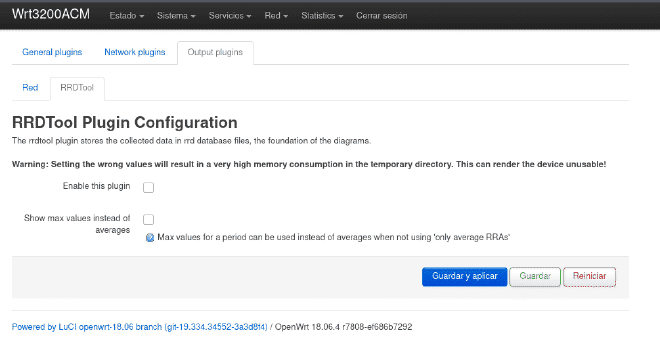
Task: Click the RRDTool Plugin Configuration heading
Action: [x=125, y=122]
